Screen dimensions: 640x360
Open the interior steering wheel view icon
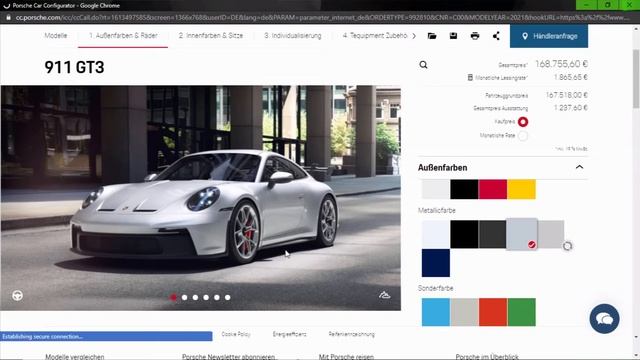click(17, 295)
